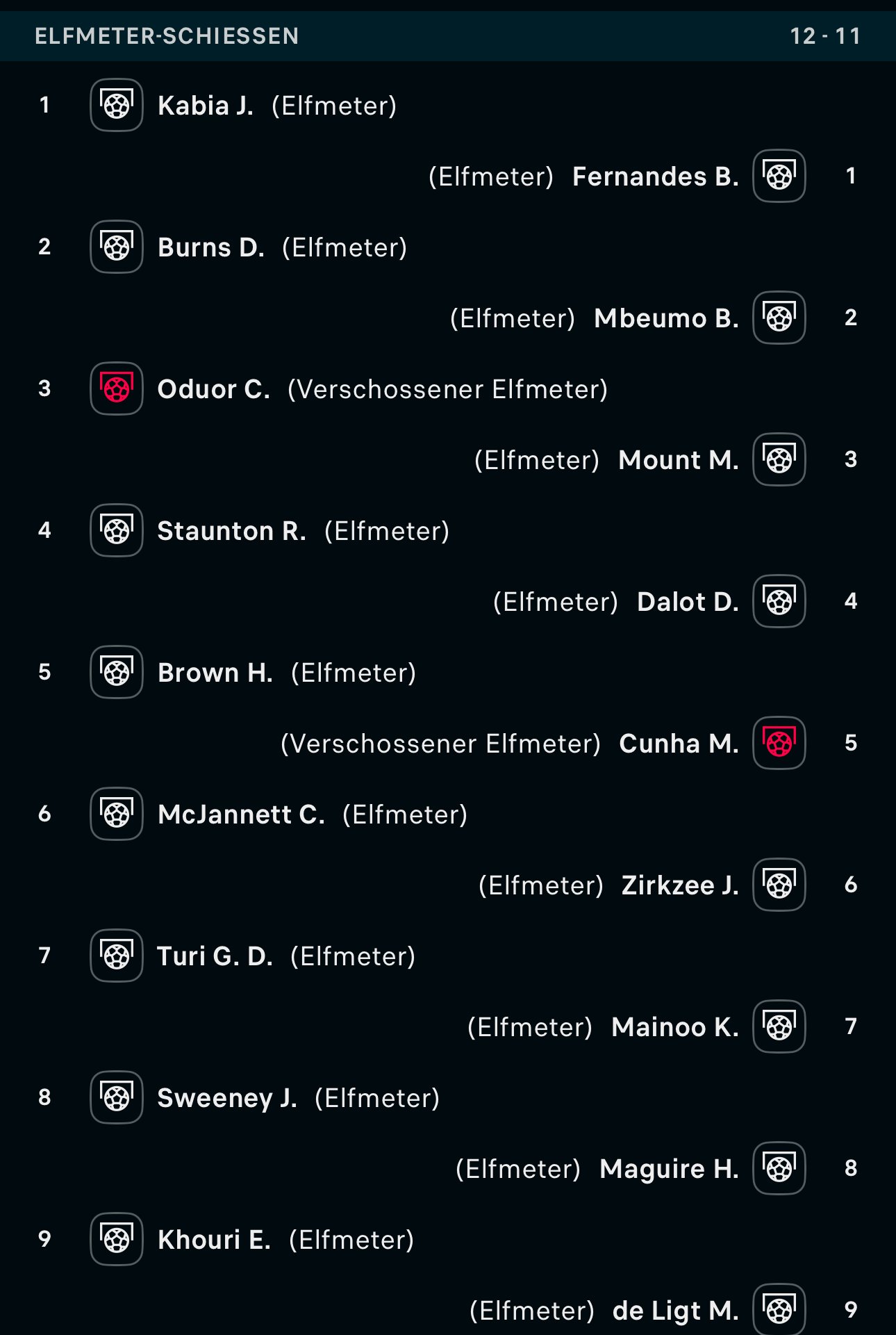Click the penalty scored icon beside Kabia J.
This screenshot has width=896, height=1335.
coord(117,105)
